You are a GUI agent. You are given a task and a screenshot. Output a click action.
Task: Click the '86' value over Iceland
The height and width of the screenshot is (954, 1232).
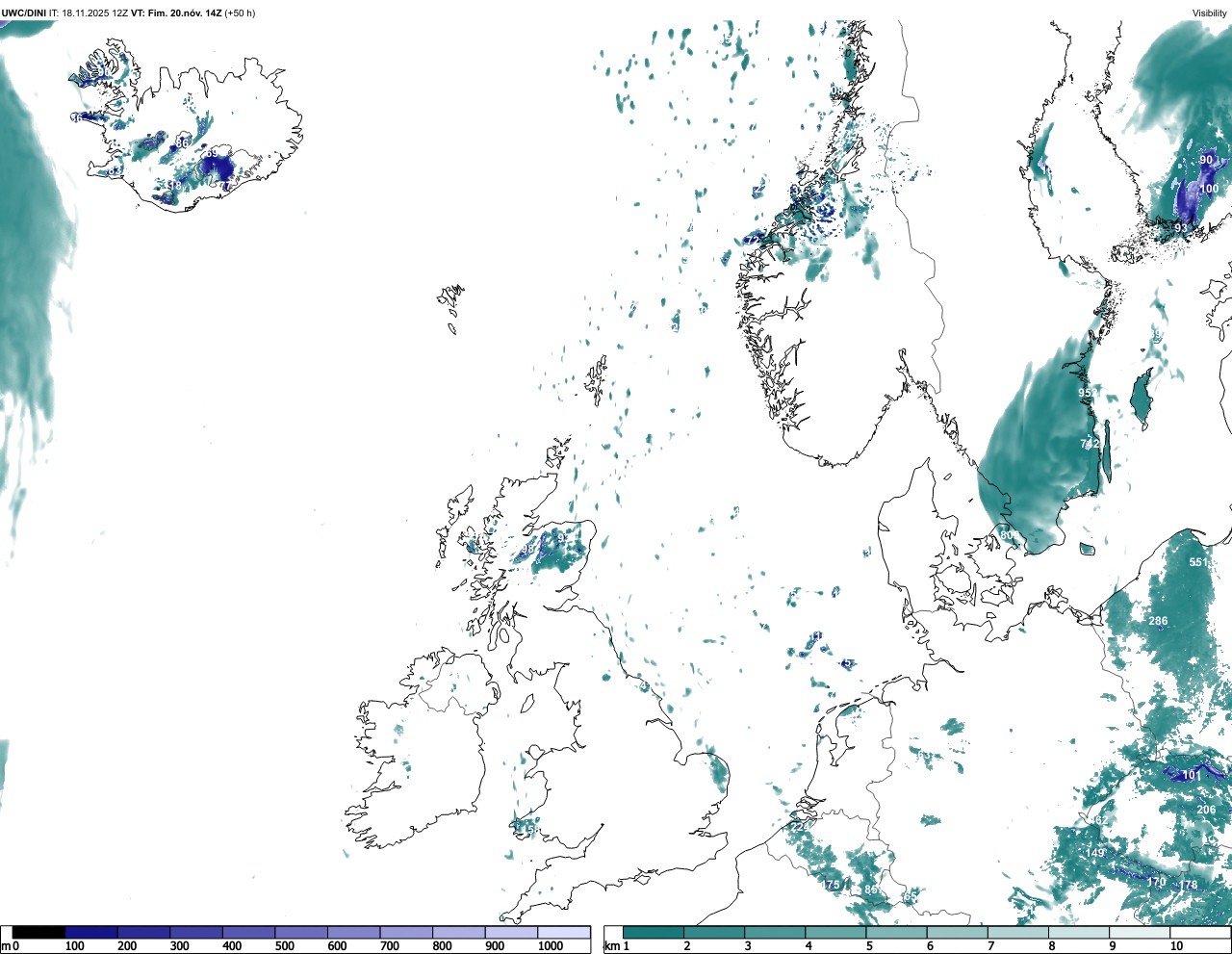(x=182, y=142)
